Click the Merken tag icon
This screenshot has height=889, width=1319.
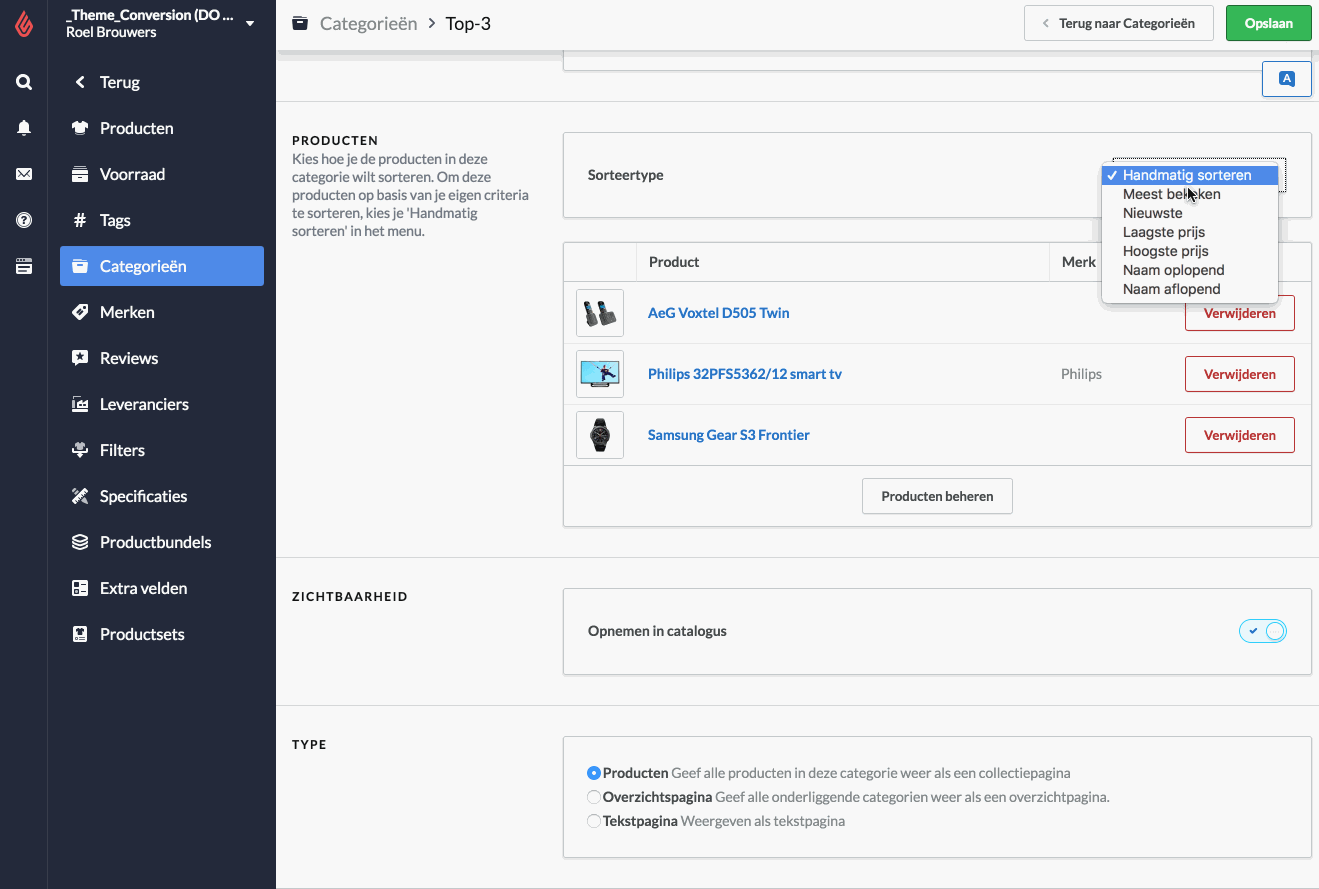pos(80,312)
